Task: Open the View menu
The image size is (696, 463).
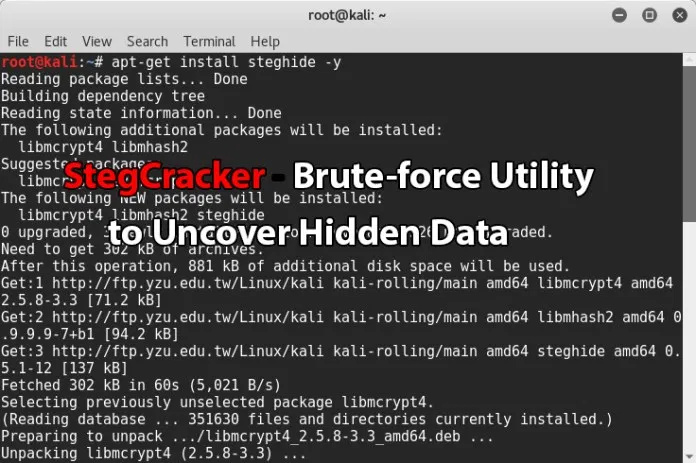Action: (97, 42)
